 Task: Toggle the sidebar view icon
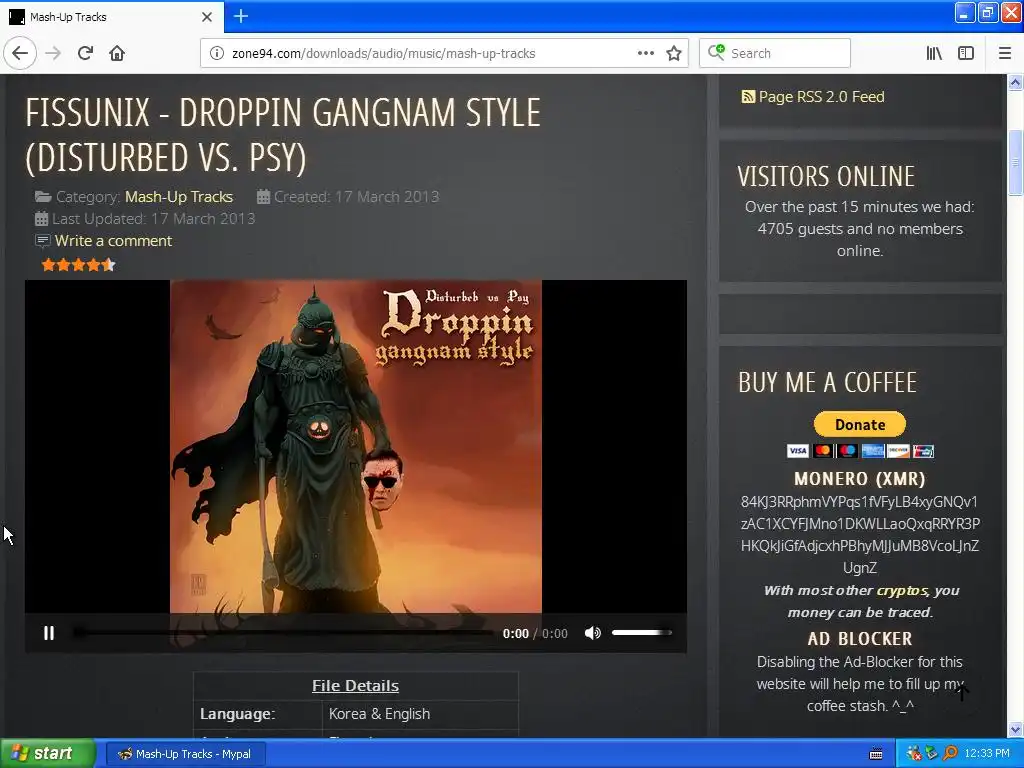point(966,53)
